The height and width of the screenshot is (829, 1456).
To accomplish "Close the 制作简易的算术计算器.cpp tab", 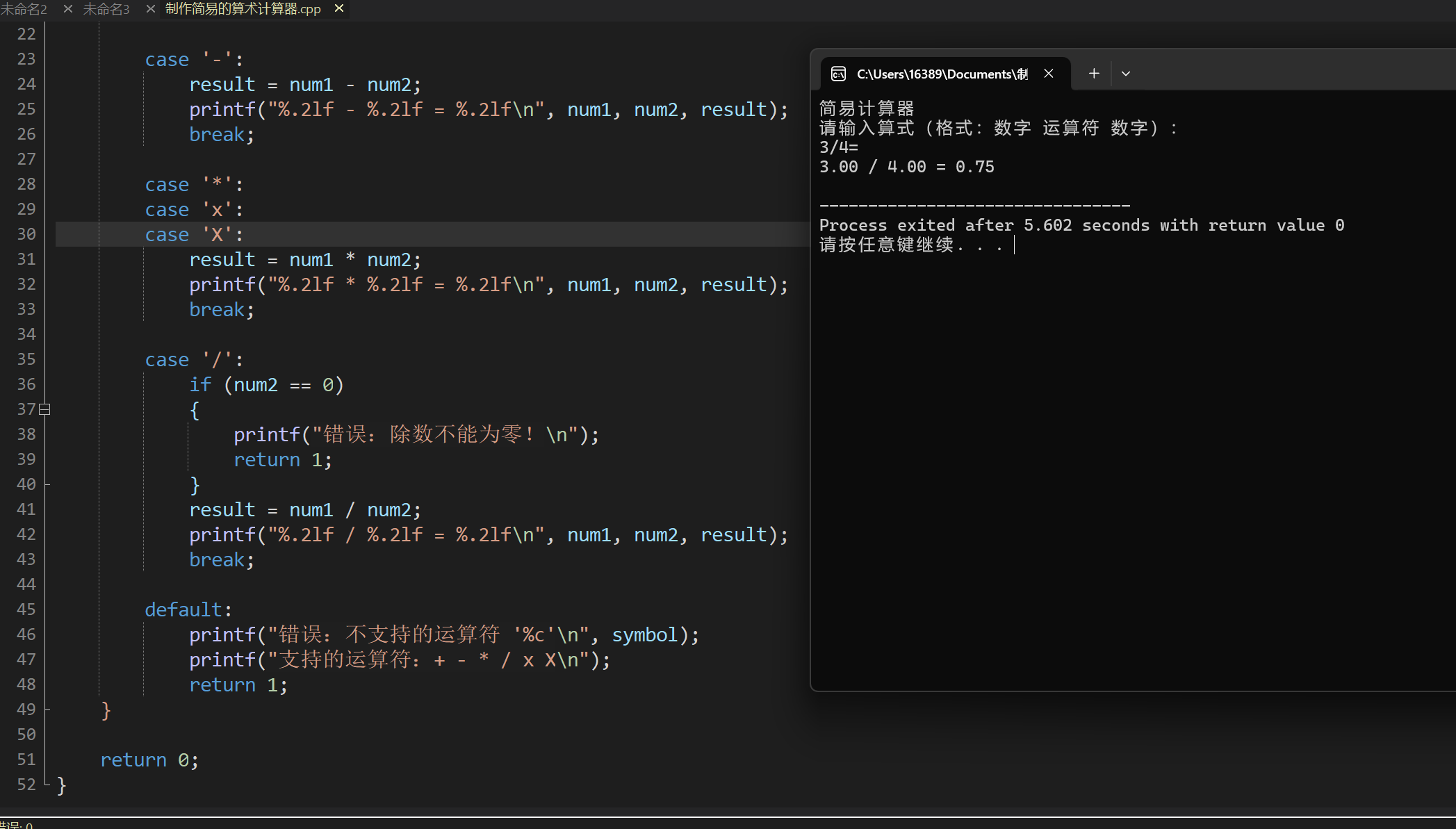I will [339, 8].
